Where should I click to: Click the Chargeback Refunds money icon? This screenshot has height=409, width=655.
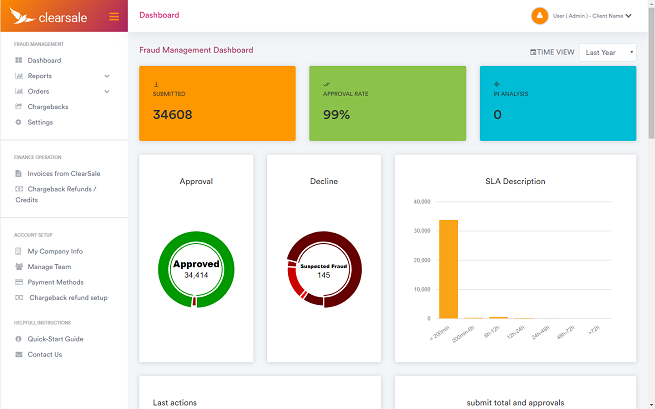point(19,189)
